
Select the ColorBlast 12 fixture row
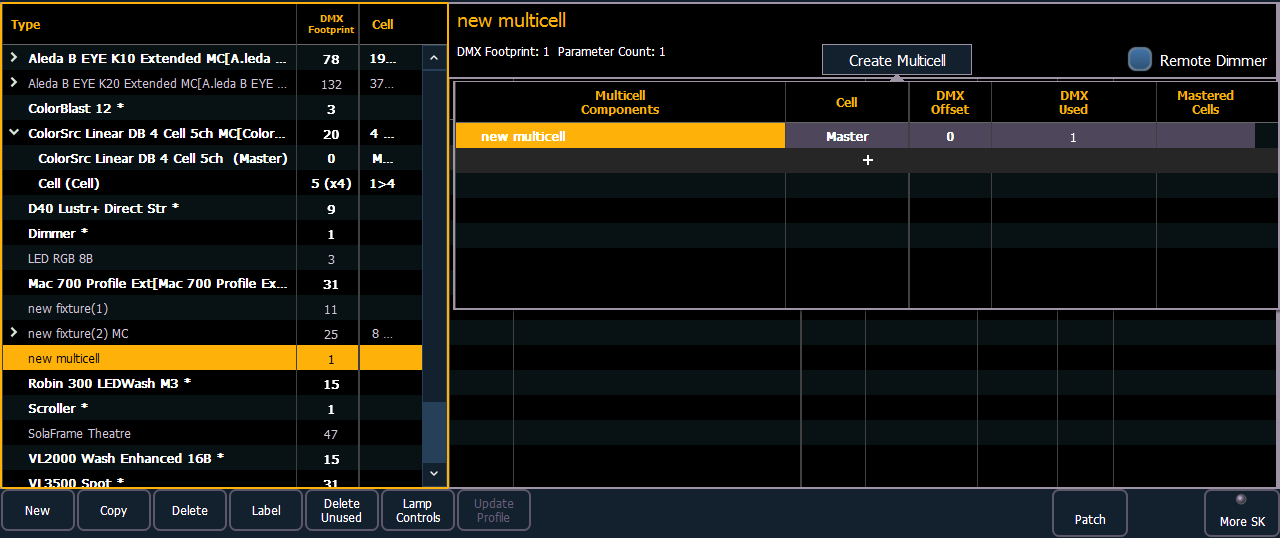212,109
